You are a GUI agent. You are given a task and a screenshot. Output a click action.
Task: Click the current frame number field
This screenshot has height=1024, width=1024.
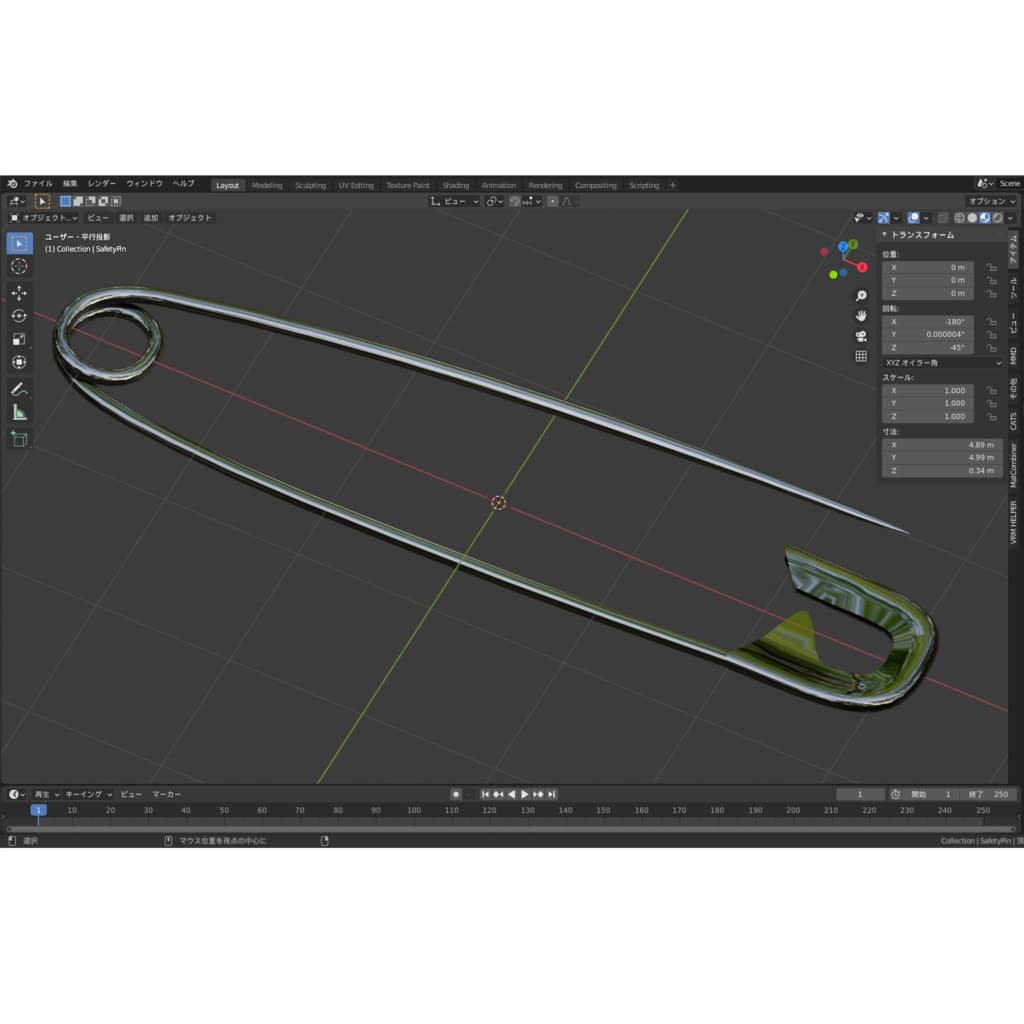click(860, 795)
